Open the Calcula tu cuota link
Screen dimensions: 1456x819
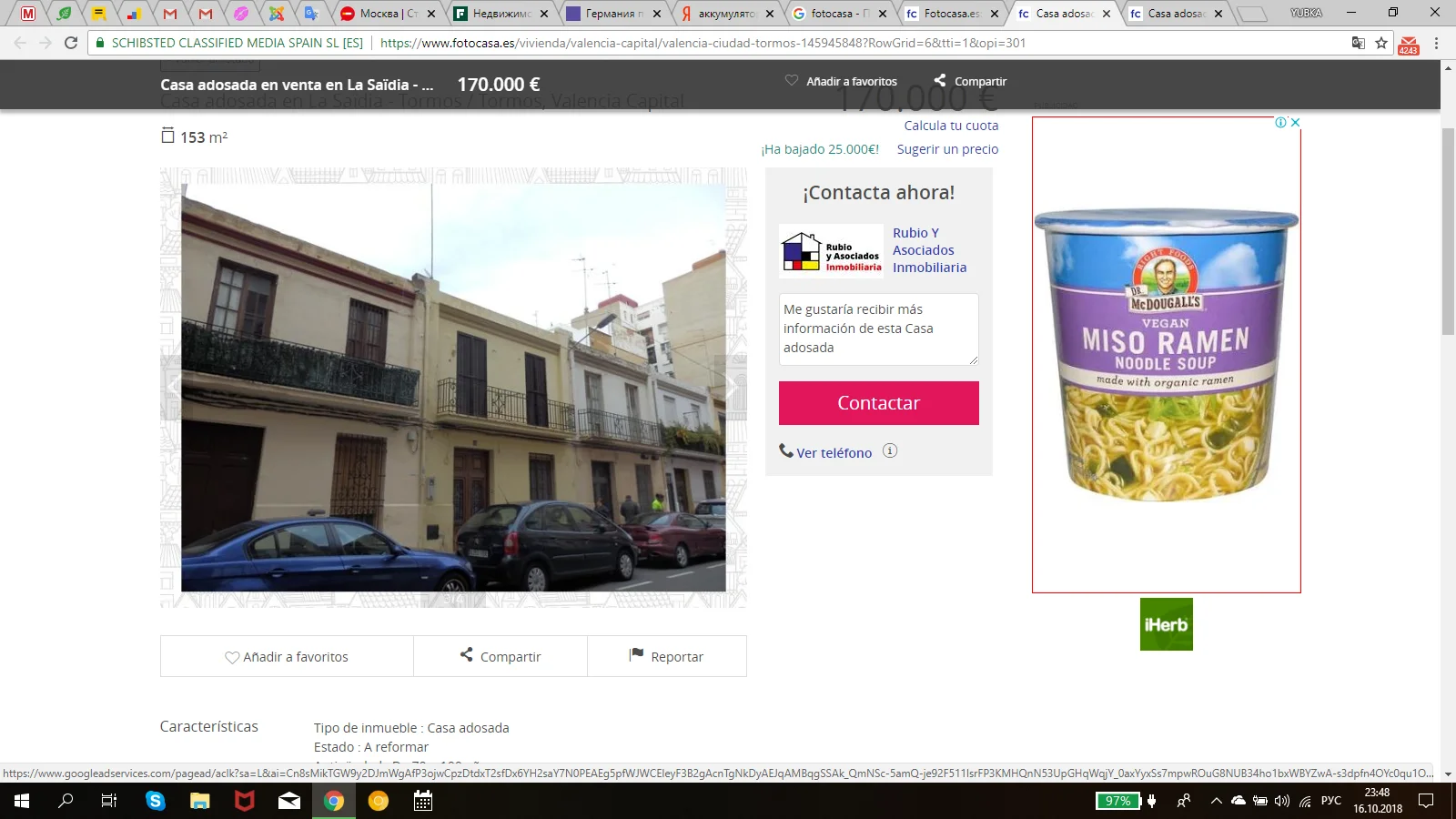tap(951, 126)
